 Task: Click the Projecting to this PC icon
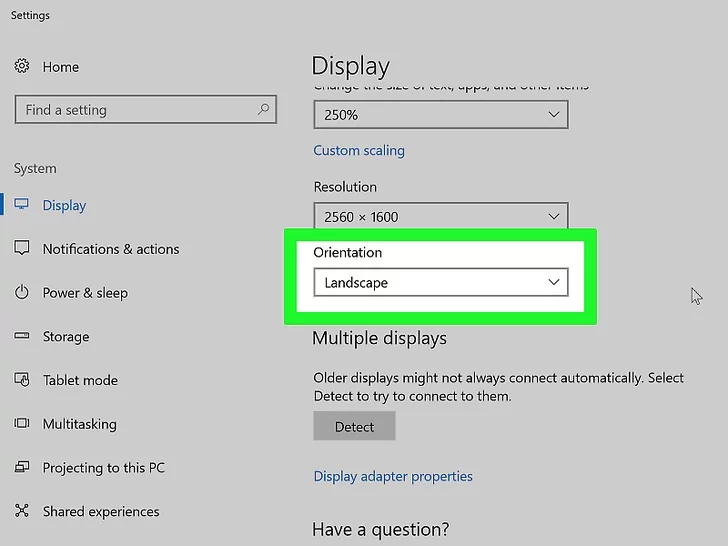pyautogui.click(x=22, y=468)
